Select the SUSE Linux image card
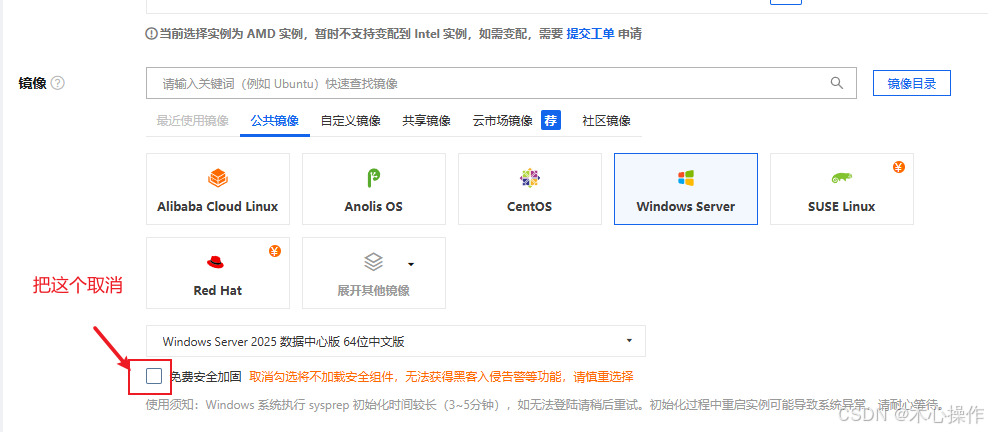 tap(842, 189)
